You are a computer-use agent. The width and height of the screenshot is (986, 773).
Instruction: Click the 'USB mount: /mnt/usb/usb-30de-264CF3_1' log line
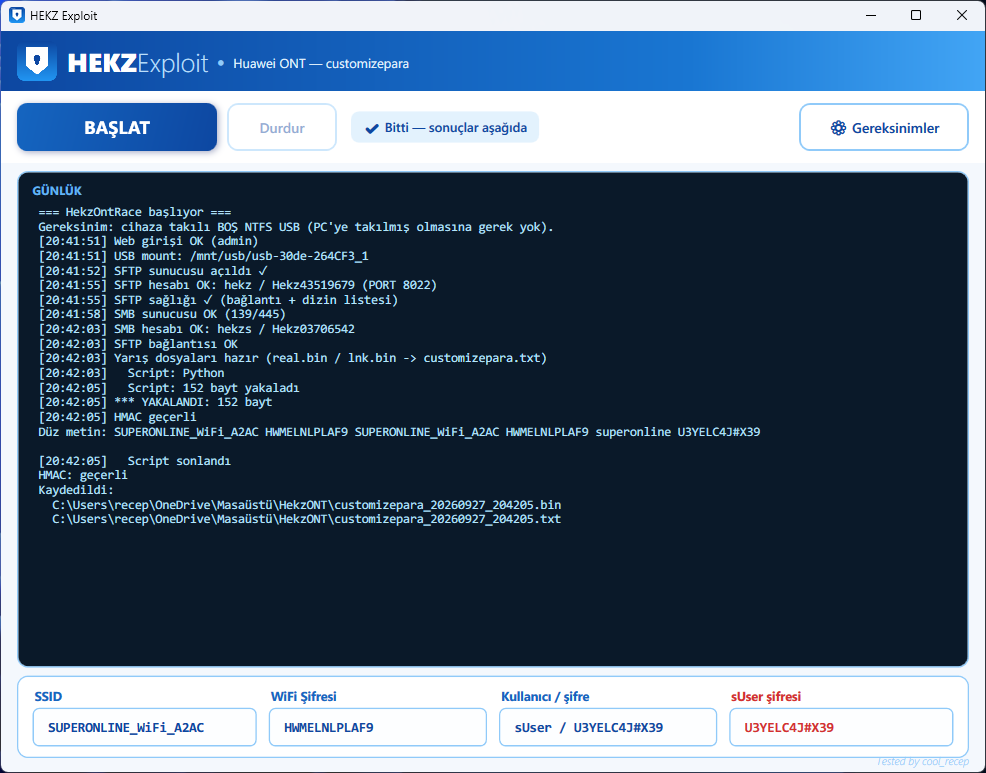[x=203, y=256]
